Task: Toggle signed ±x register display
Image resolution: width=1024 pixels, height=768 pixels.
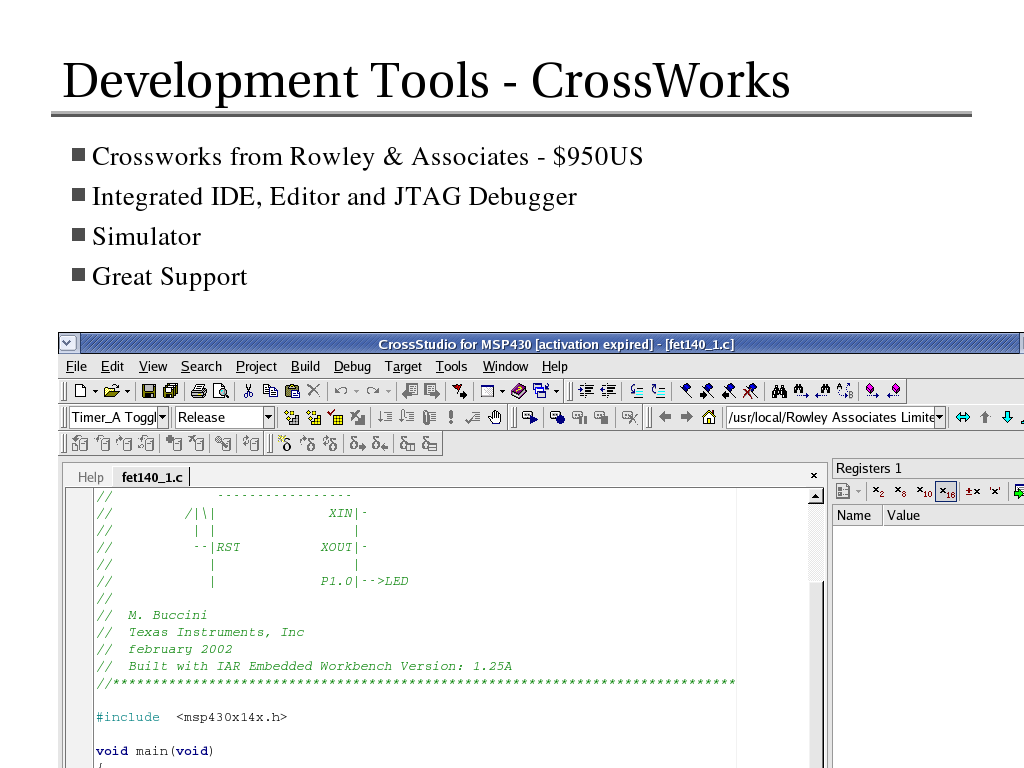Action: point(973,491)
